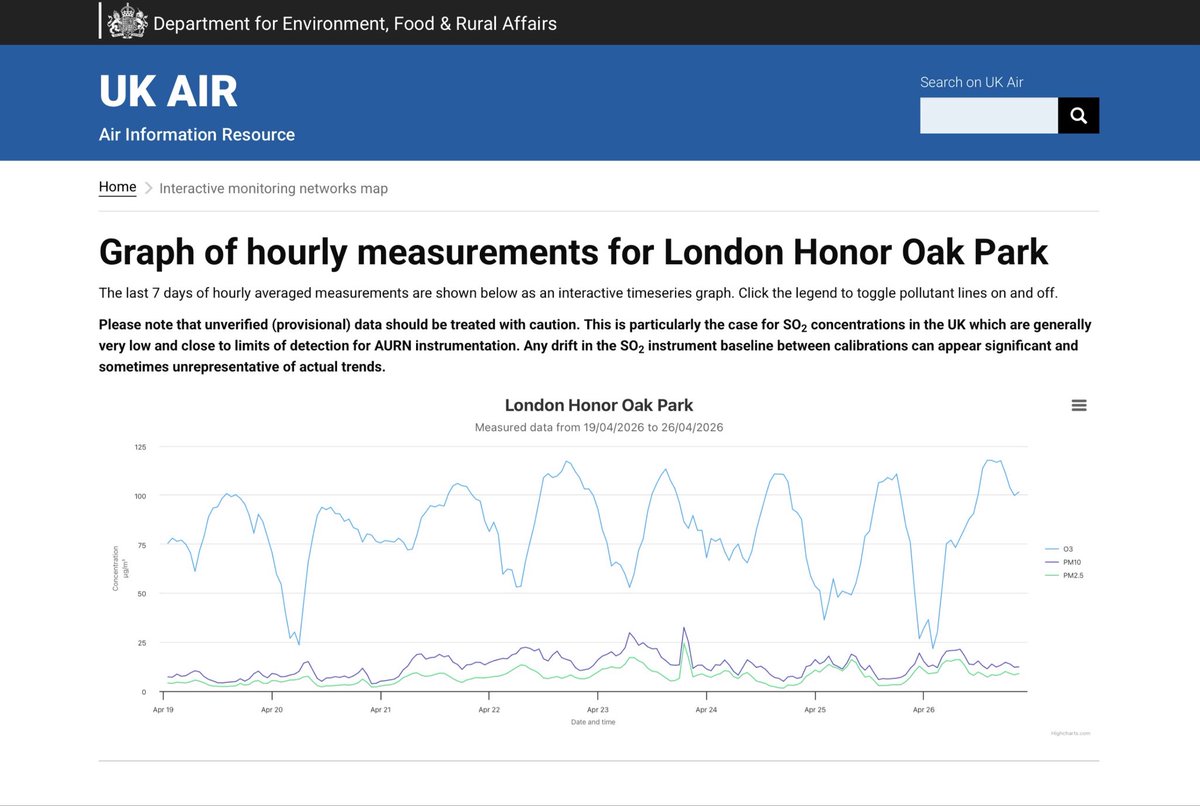
Task: Click the Apr 24 axis label
Action: click(x=706, y=710)
